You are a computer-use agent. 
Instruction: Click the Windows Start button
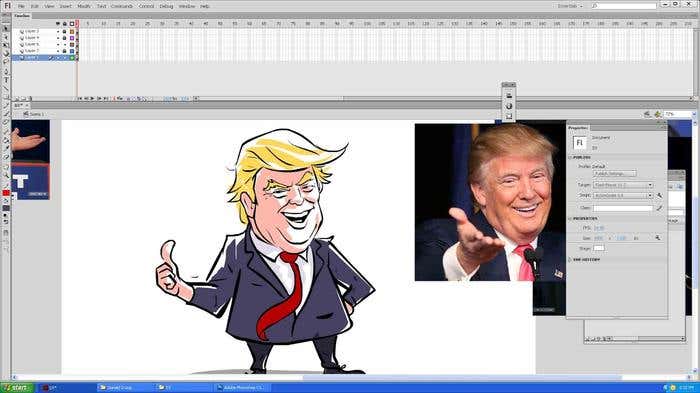point(16,388)
